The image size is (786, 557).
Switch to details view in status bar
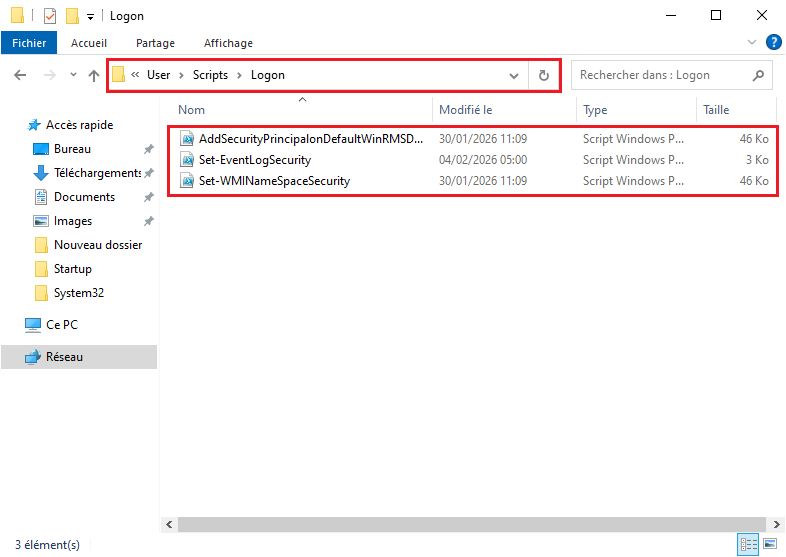coord(748,544)
